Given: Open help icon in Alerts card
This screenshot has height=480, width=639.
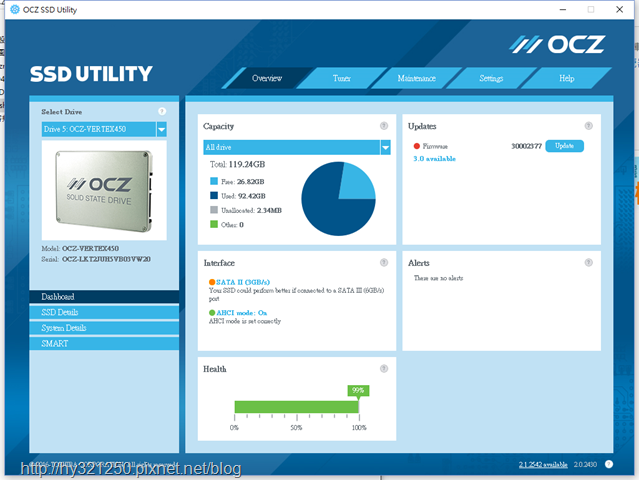Looking at the screenshot, I should tap(588, 262).
